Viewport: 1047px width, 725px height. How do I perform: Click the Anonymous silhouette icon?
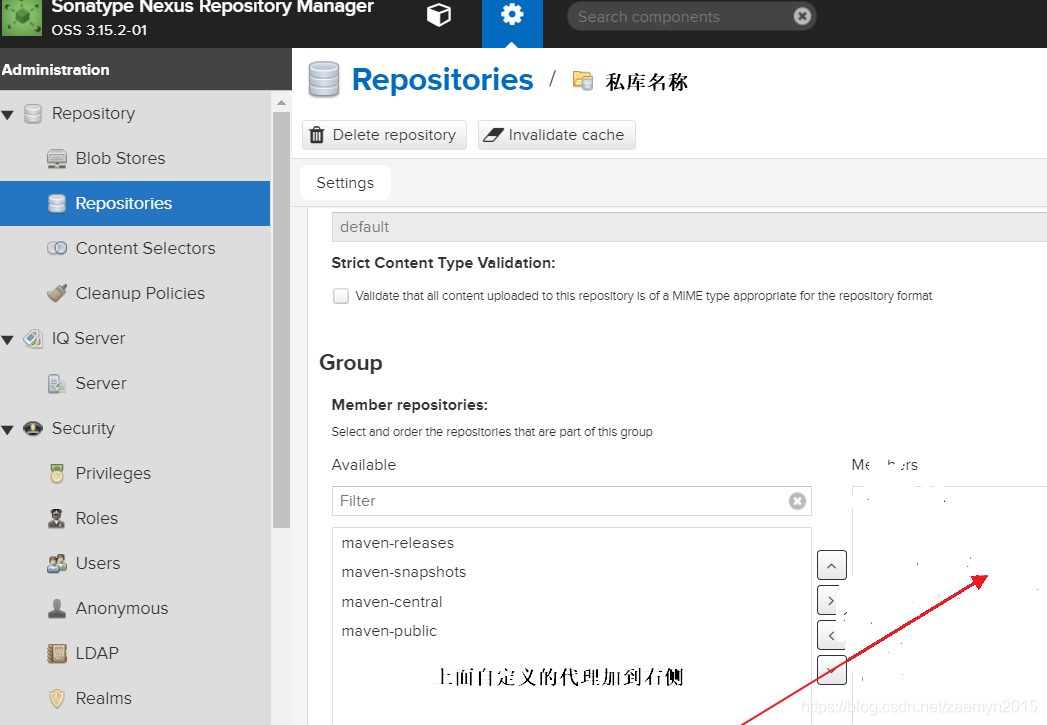pos(57,608)
